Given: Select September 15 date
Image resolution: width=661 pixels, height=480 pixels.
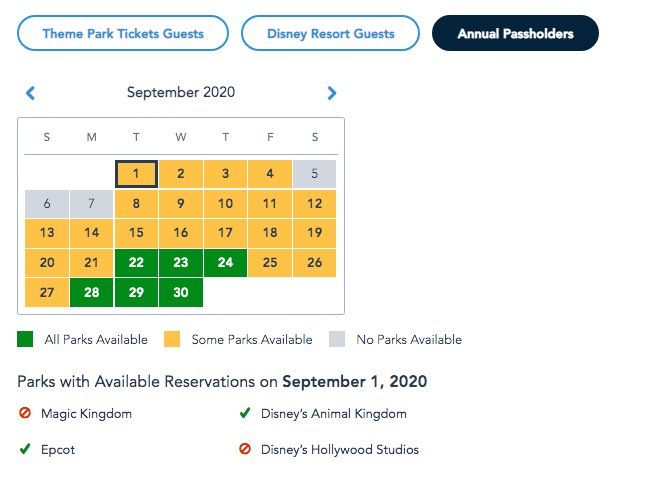Looking at the screenshot, I should (x=136, y=233).
